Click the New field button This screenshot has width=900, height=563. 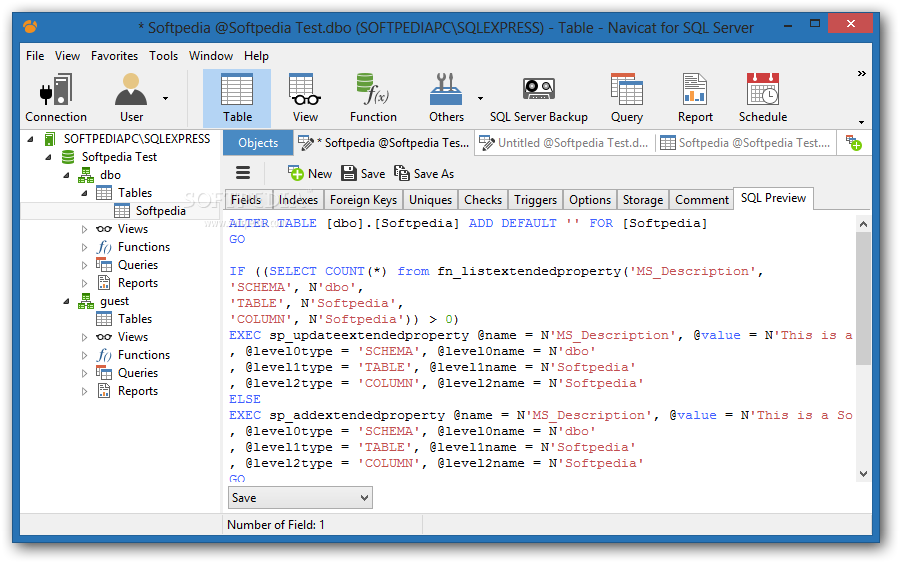pyautogui.click(x=310, y=173)
